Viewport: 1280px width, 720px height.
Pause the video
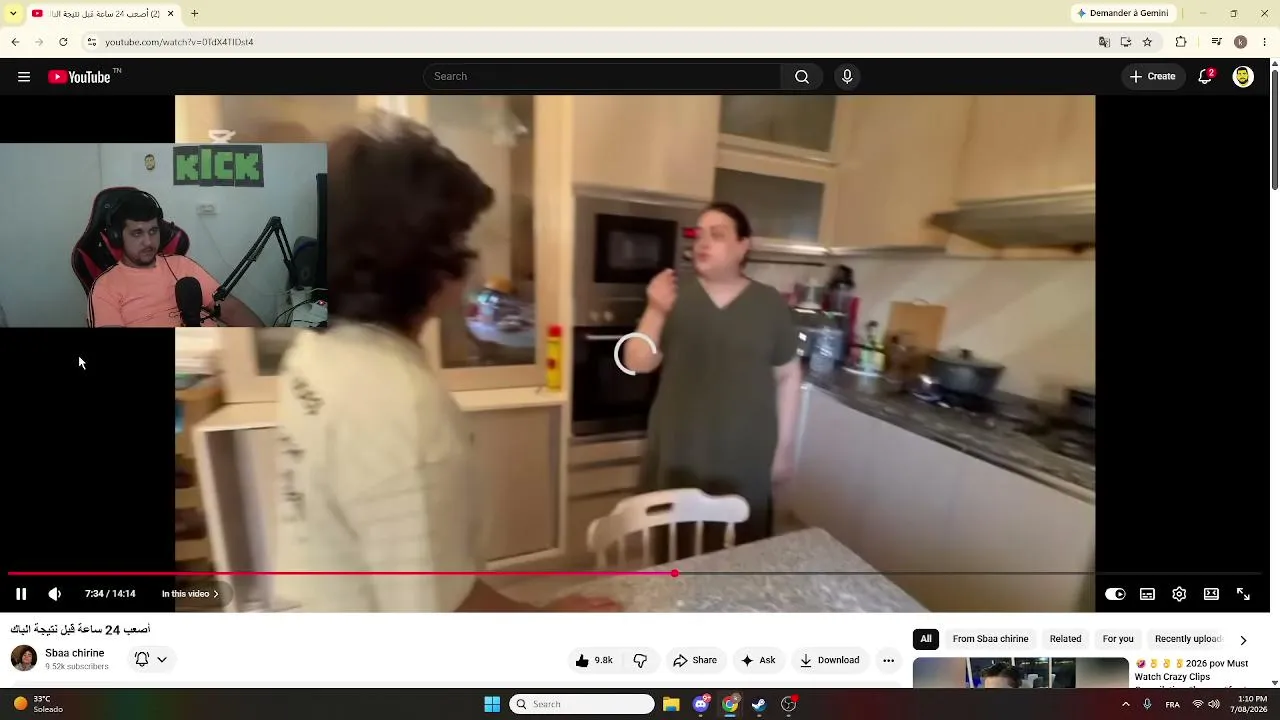pos(21,594)
